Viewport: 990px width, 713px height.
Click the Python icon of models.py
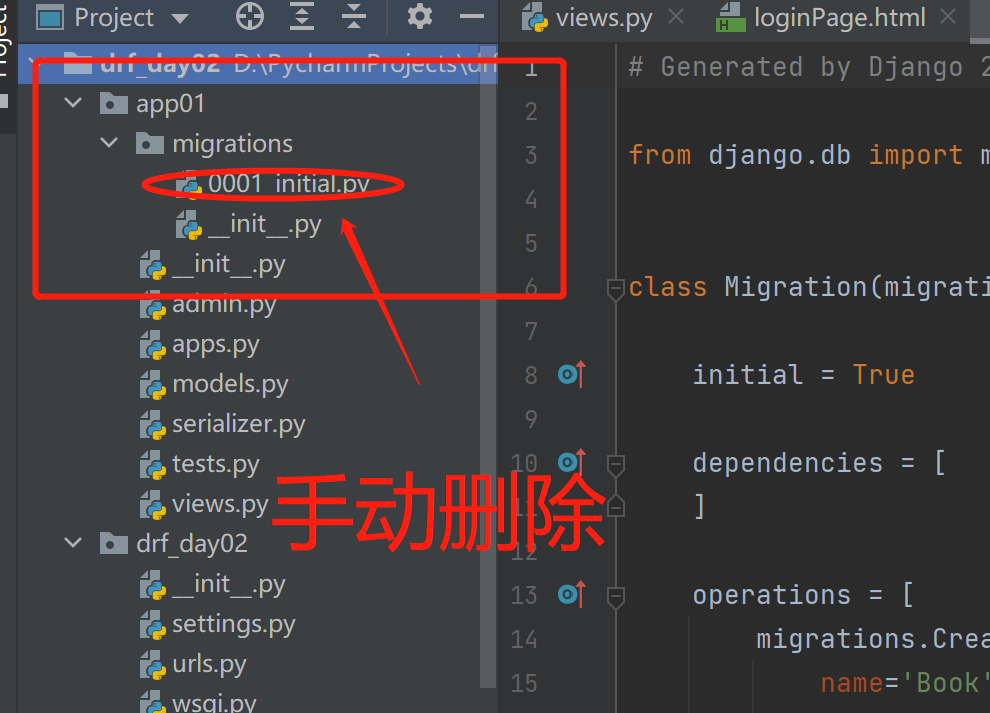153,385
